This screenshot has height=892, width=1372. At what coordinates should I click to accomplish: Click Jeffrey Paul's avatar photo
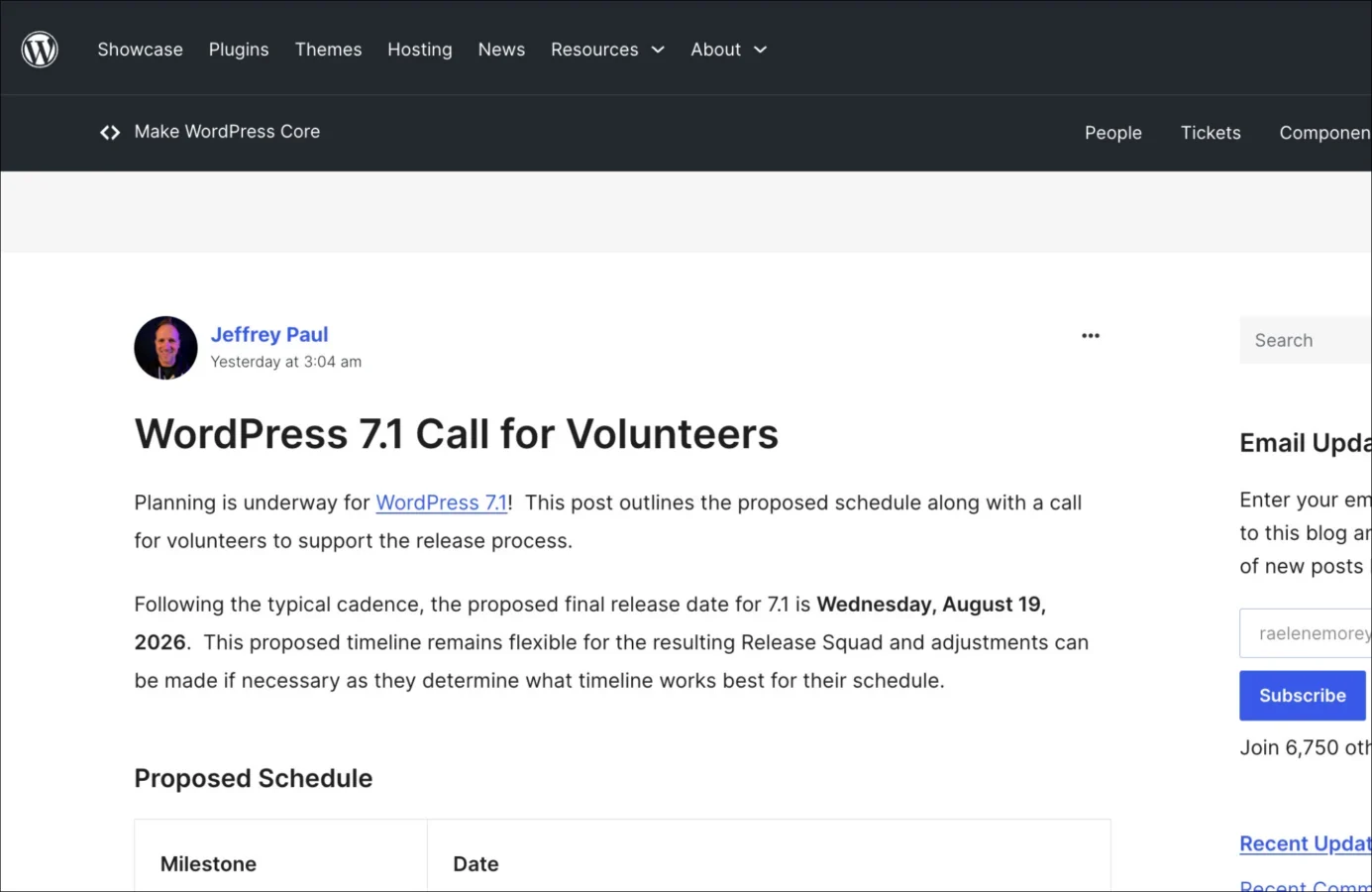(x=165, y=348)
